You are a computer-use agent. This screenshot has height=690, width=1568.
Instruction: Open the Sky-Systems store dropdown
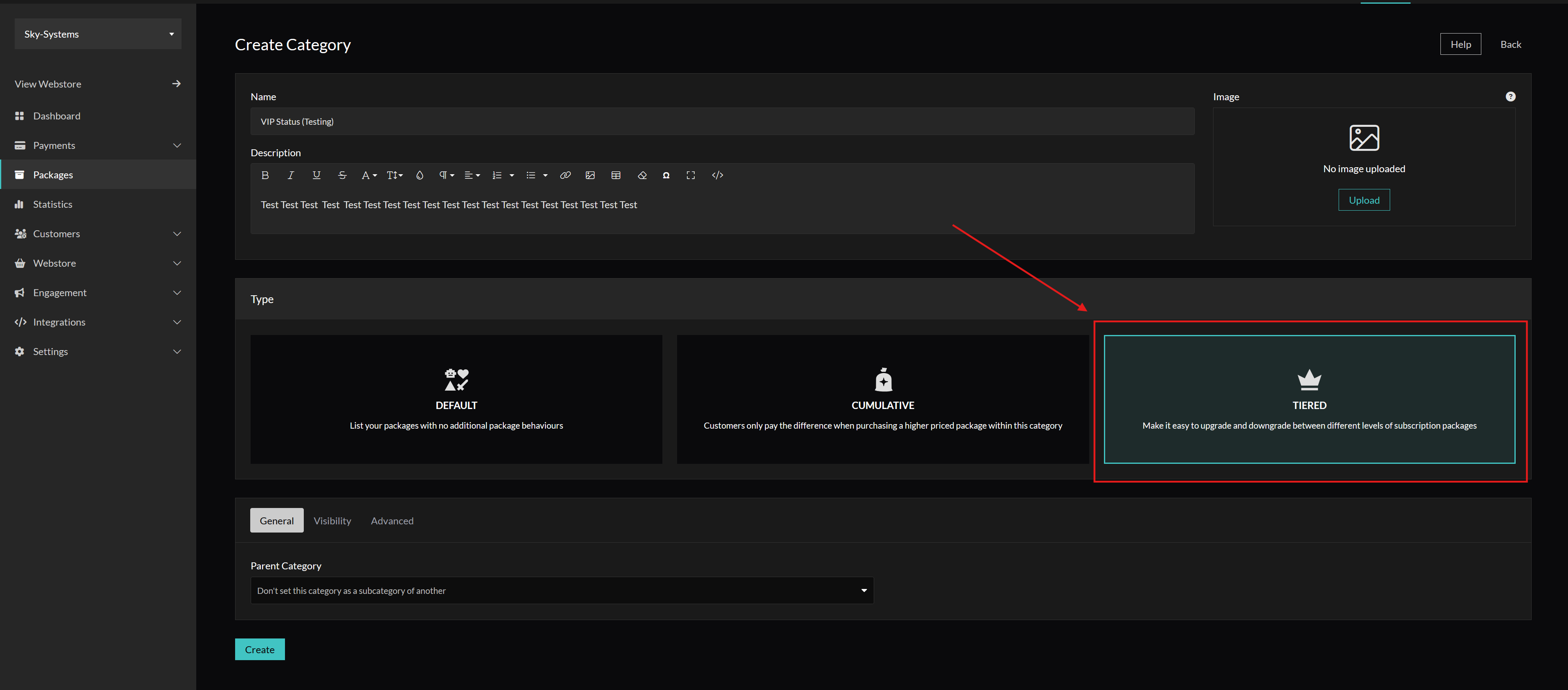coord(97,34)
